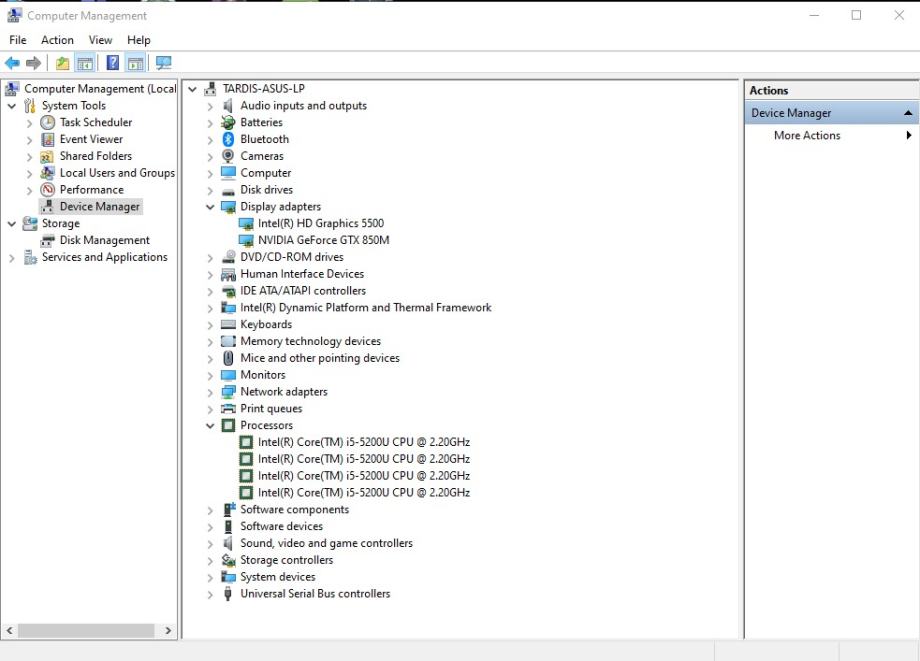
Task: Expand the Monitors category
Action: coord(210,375)
